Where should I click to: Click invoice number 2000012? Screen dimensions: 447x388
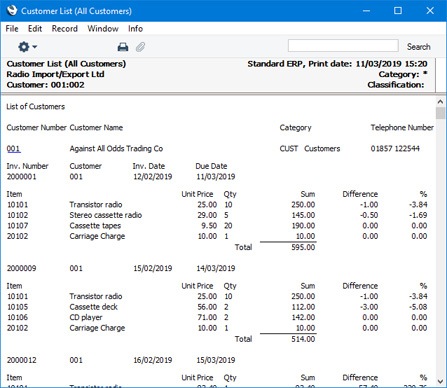(x=21, y=360)
